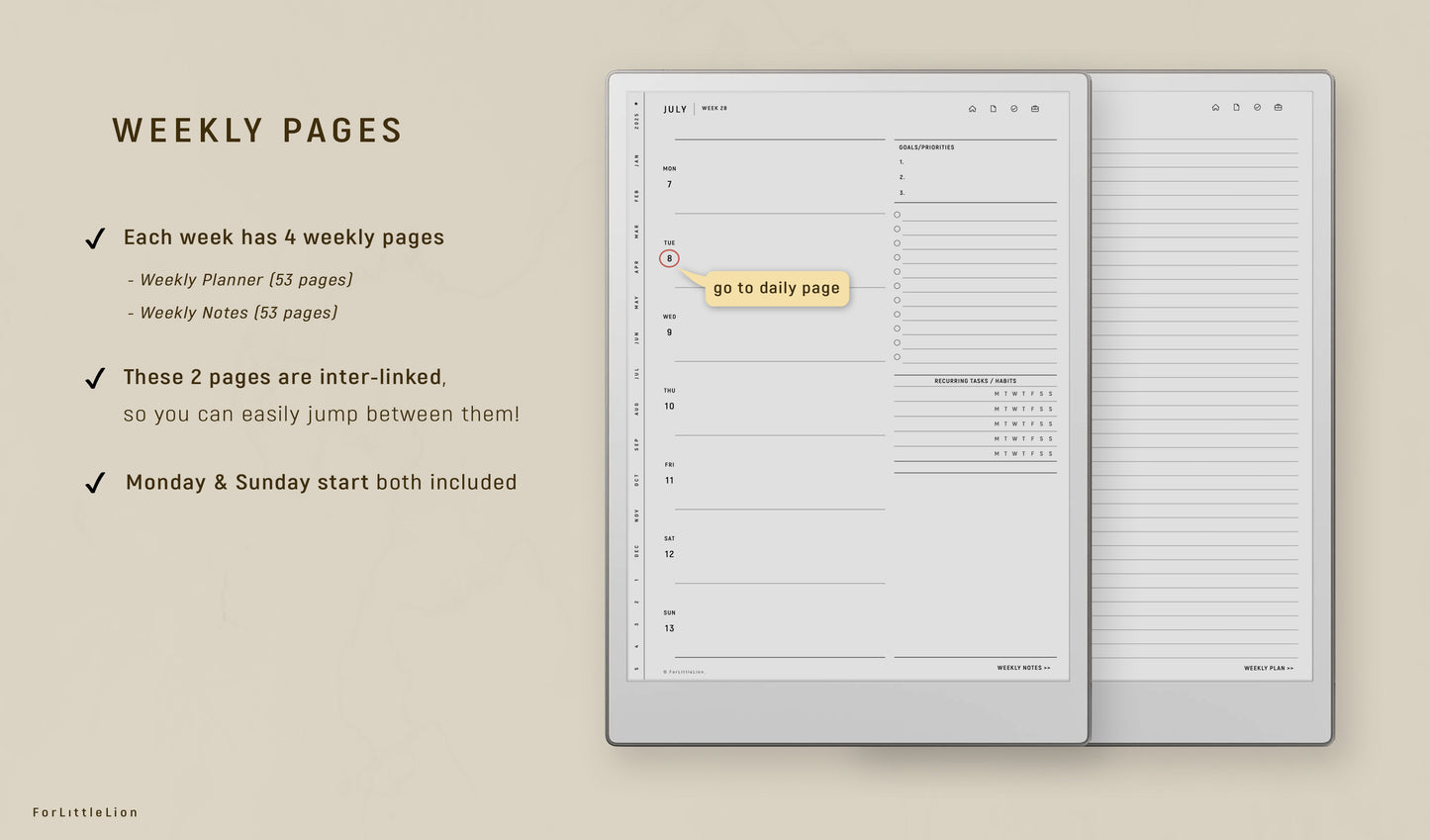
Task: Jump to the AUG month tab
Action: pos(636,408)
